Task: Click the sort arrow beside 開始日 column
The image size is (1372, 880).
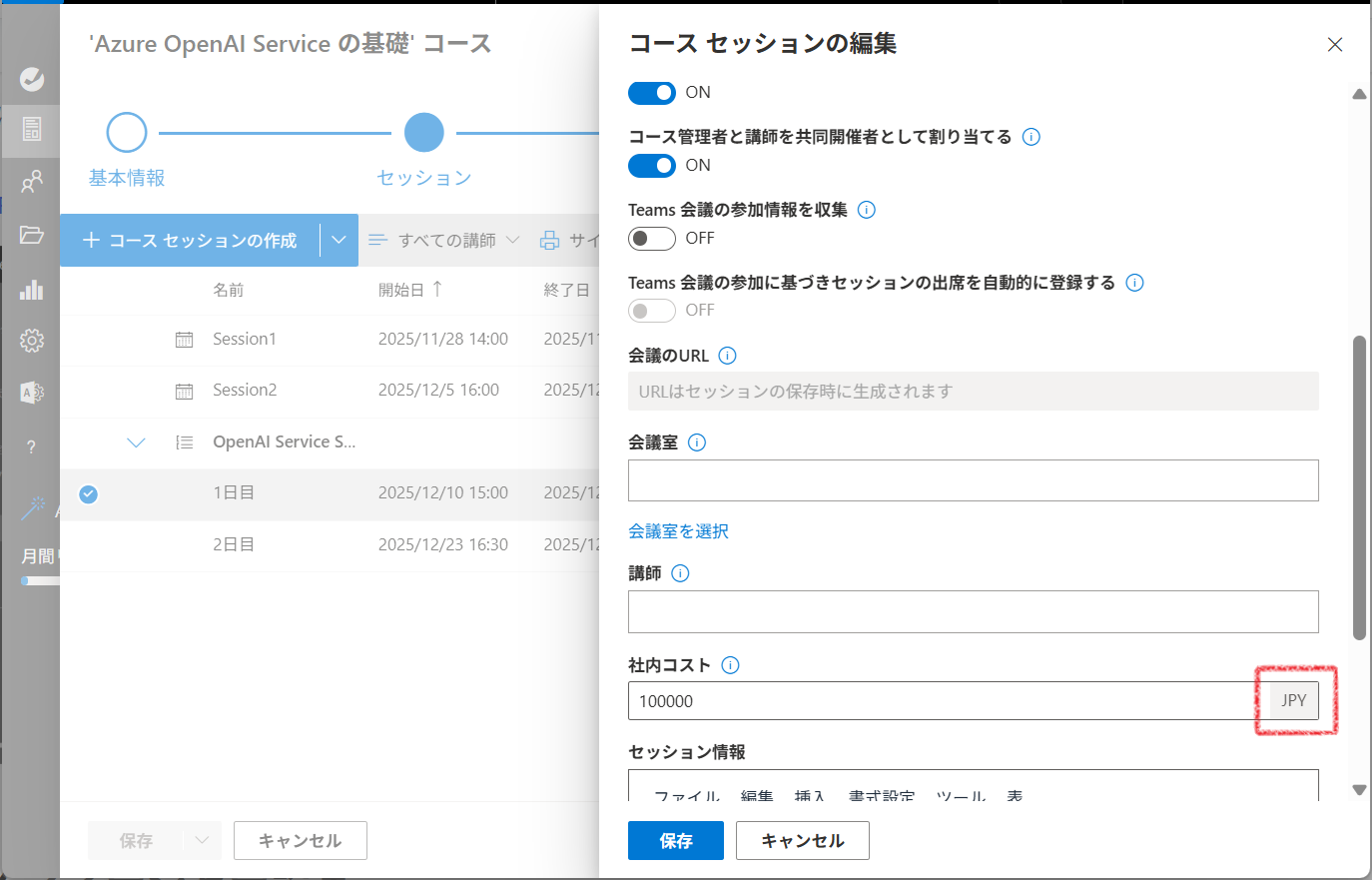Action: 437,289
